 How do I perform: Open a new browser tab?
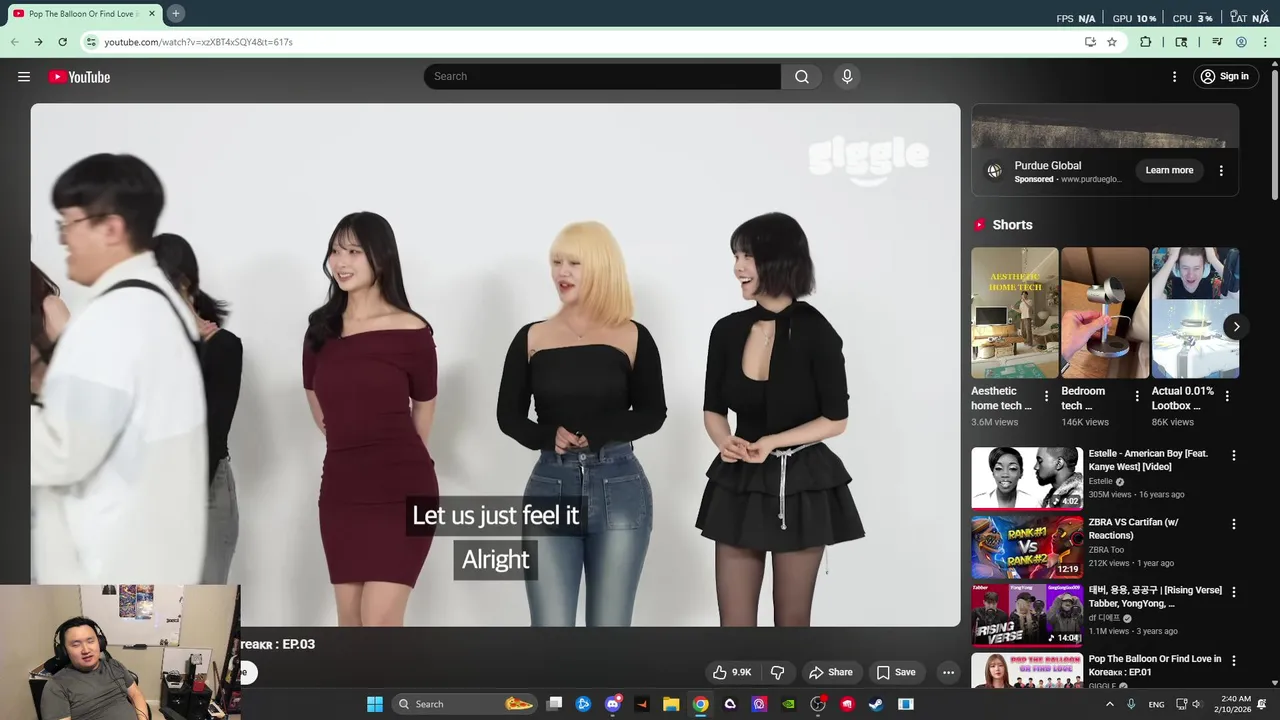pyautogui.click(x=175, y=13)
